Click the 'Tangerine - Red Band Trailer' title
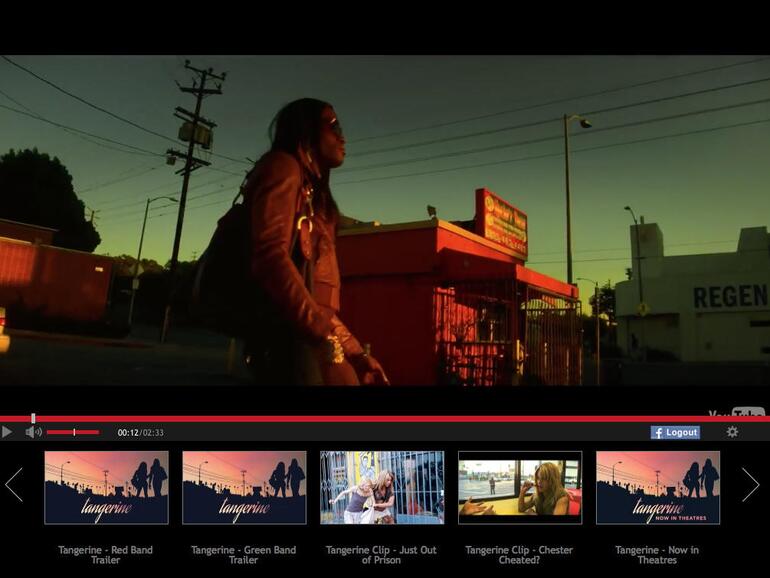Image resolution: width=770 pixels, height=578 pixels. (x=106, y=555)
